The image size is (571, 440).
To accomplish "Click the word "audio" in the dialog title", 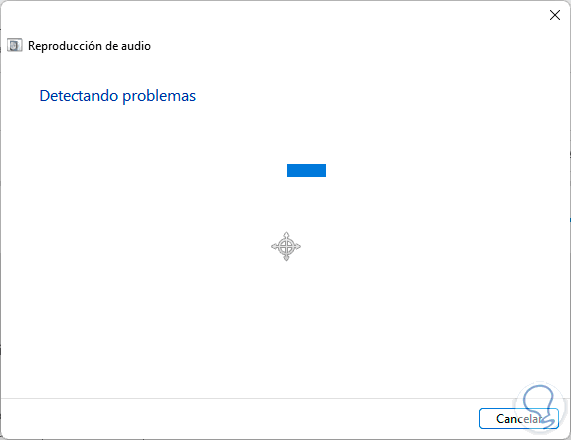I will tap(136, 46).
